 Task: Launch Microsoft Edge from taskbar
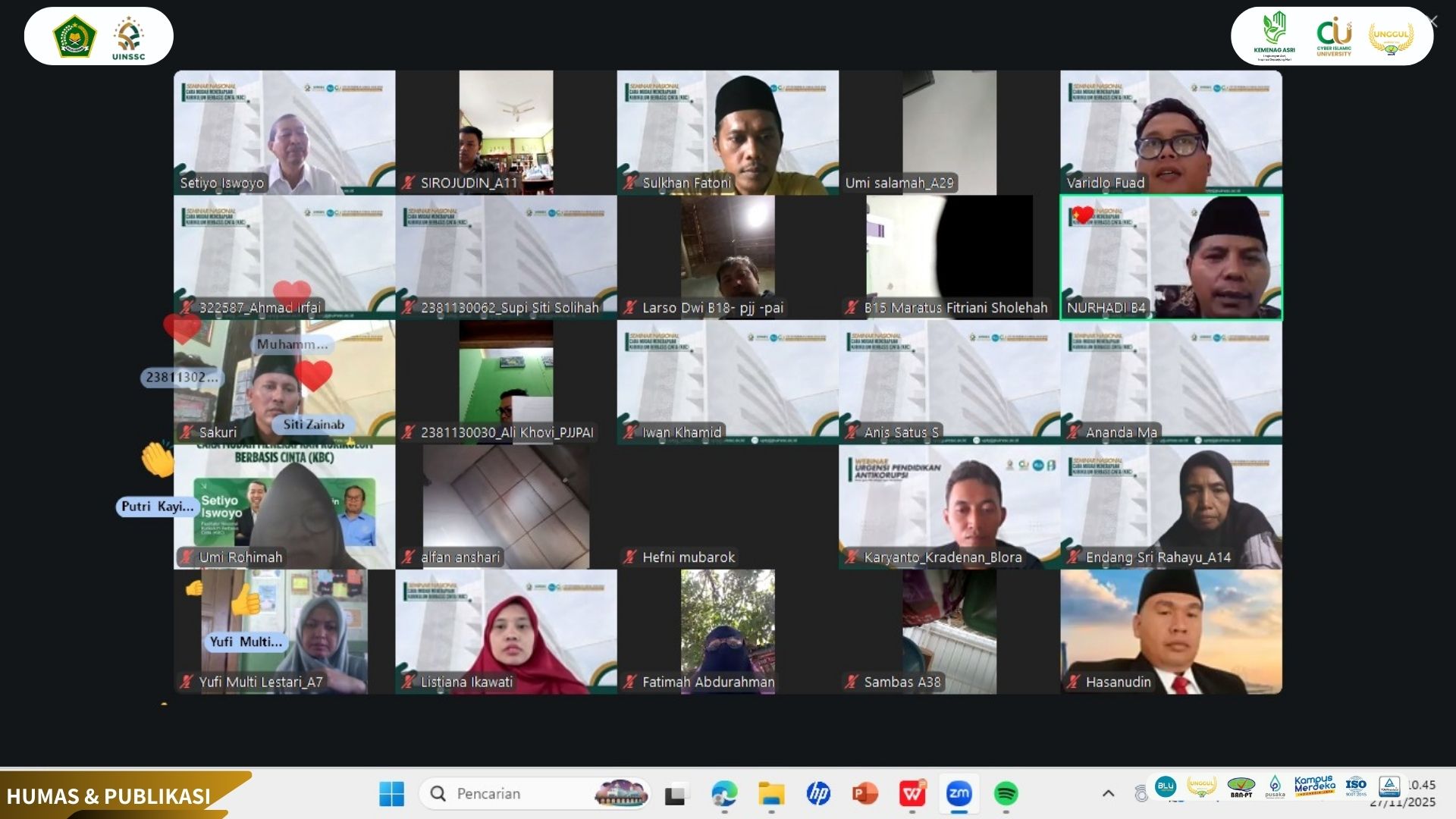[723, 794]
